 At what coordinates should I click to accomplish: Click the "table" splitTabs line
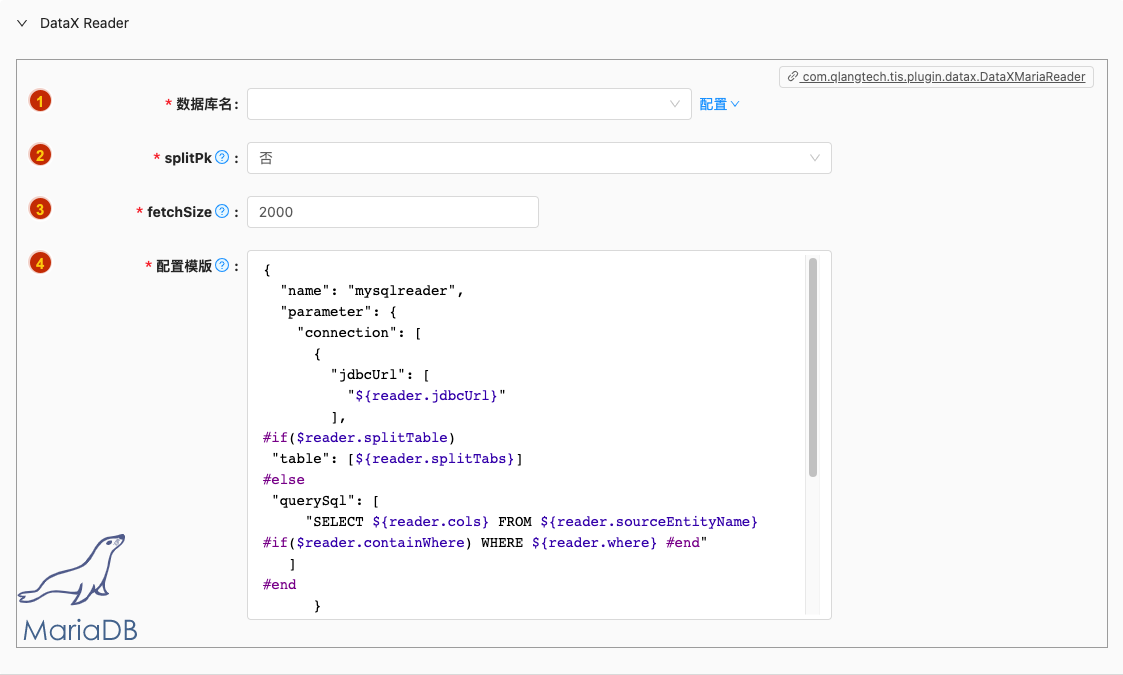pyautogui.click(x=397, y=459)
